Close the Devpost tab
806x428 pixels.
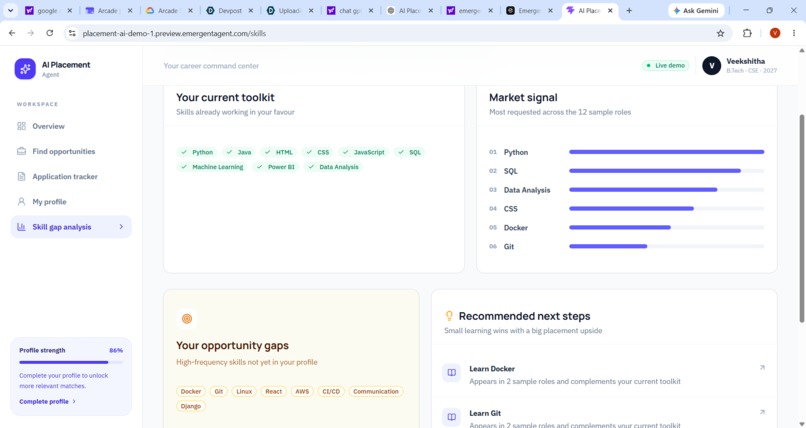[250, 10]
